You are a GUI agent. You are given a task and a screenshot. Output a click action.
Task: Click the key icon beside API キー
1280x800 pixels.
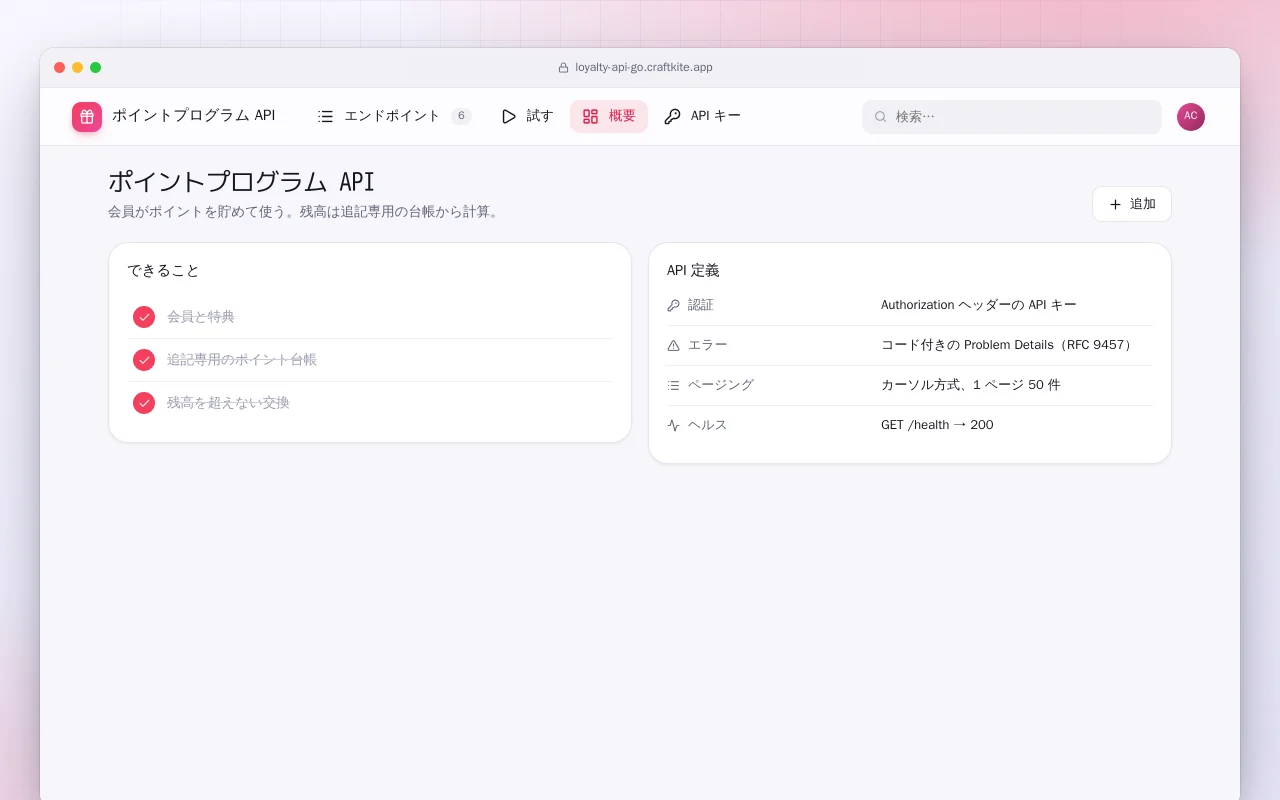[x=673, y=116]
